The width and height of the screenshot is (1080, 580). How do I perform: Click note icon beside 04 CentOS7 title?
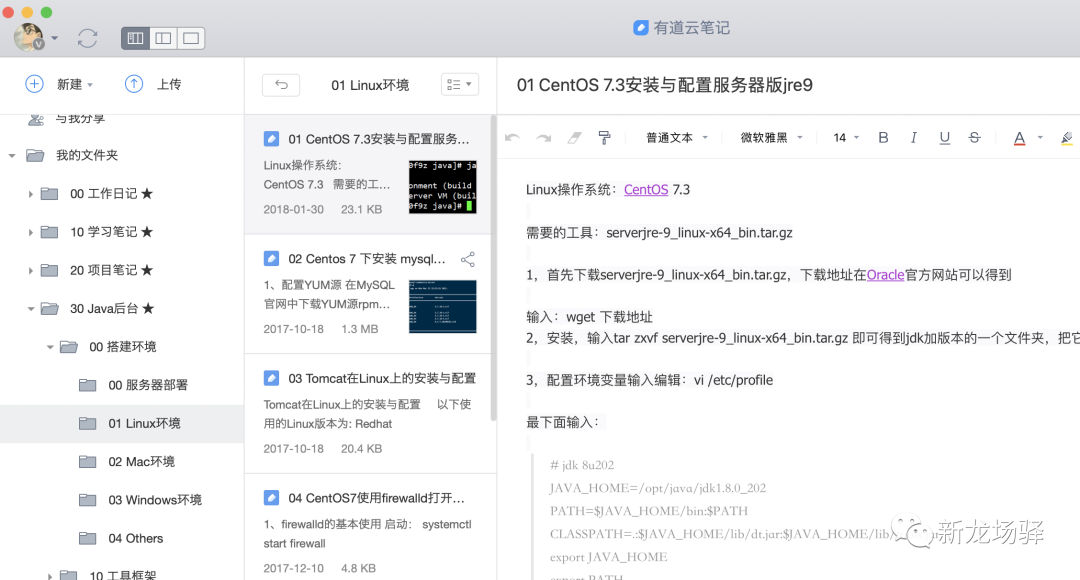click(x=271, y=497)
